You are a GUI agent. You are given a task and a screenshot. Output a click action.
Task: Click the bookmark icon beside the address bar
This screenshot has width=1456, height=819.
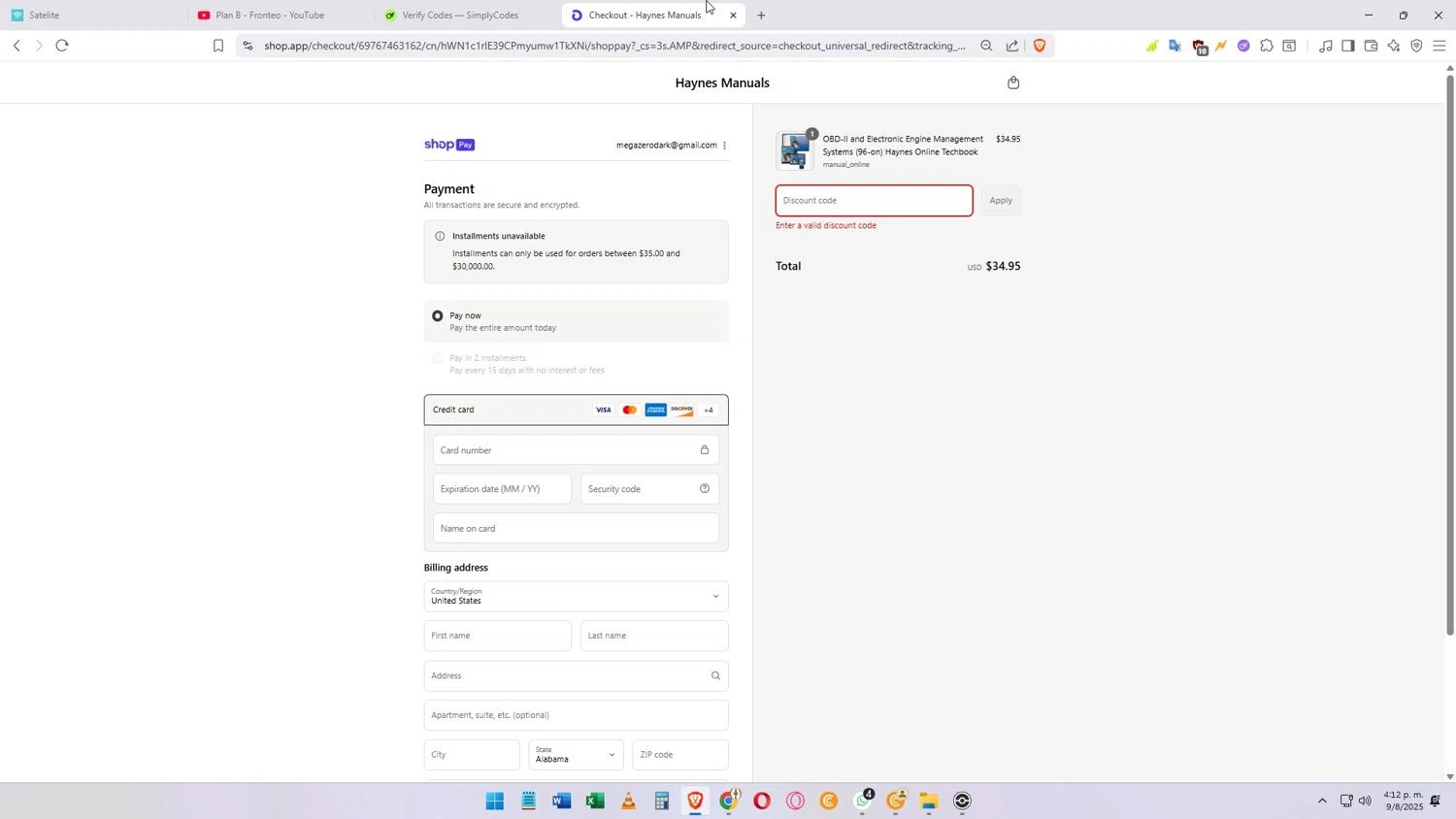click(x=218, y=46)
